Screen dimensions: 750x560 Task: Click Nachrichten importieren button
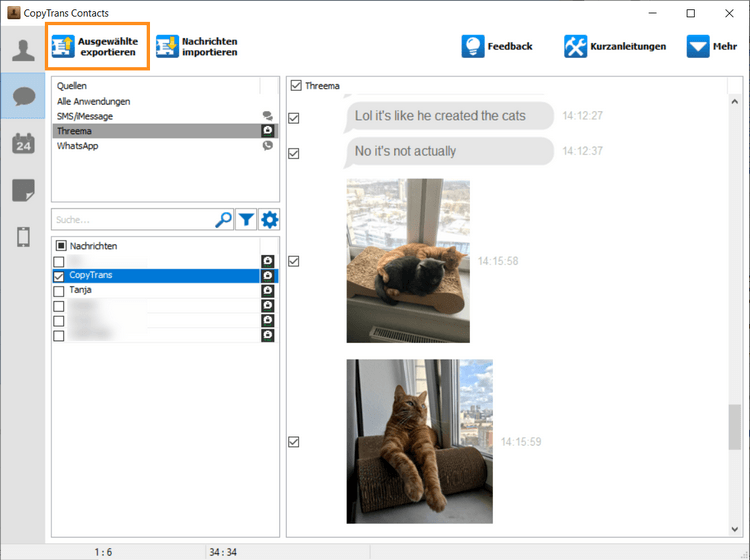point(197,46)
